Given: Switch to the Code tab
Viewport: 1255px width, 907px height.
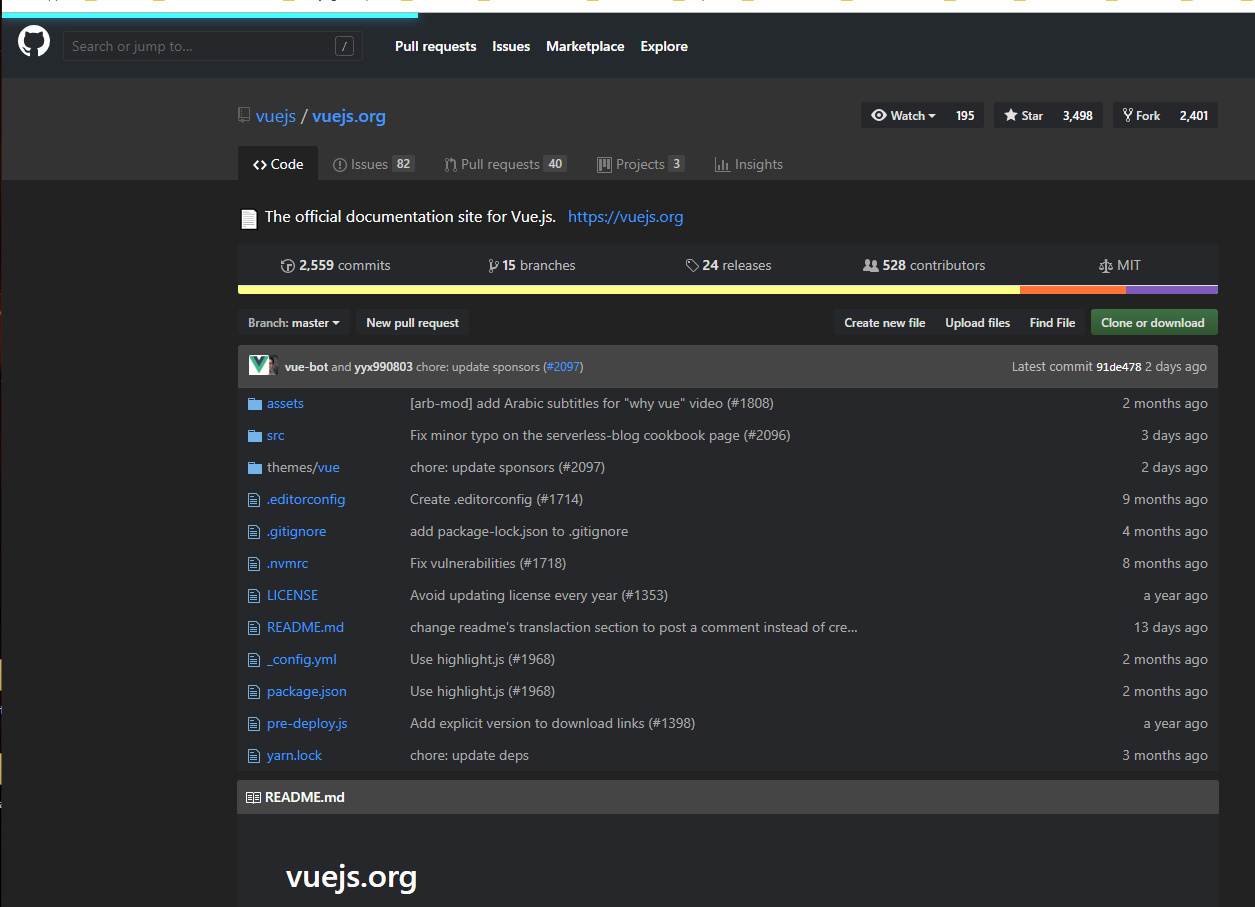Looking at the screenshot, I should click(x=278, y=164).
